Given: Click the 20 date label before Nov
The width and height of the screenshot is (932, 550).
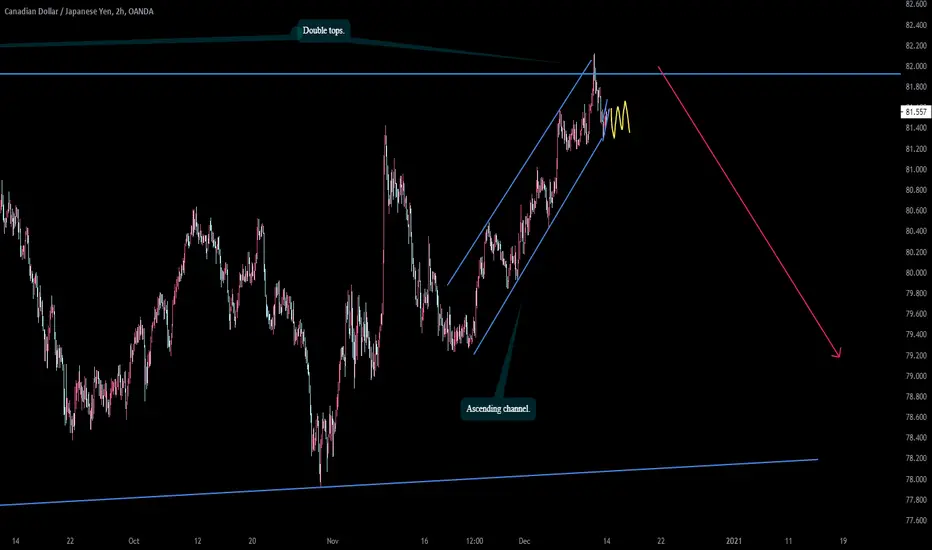Looking at the screenshot, I should 252,541.
